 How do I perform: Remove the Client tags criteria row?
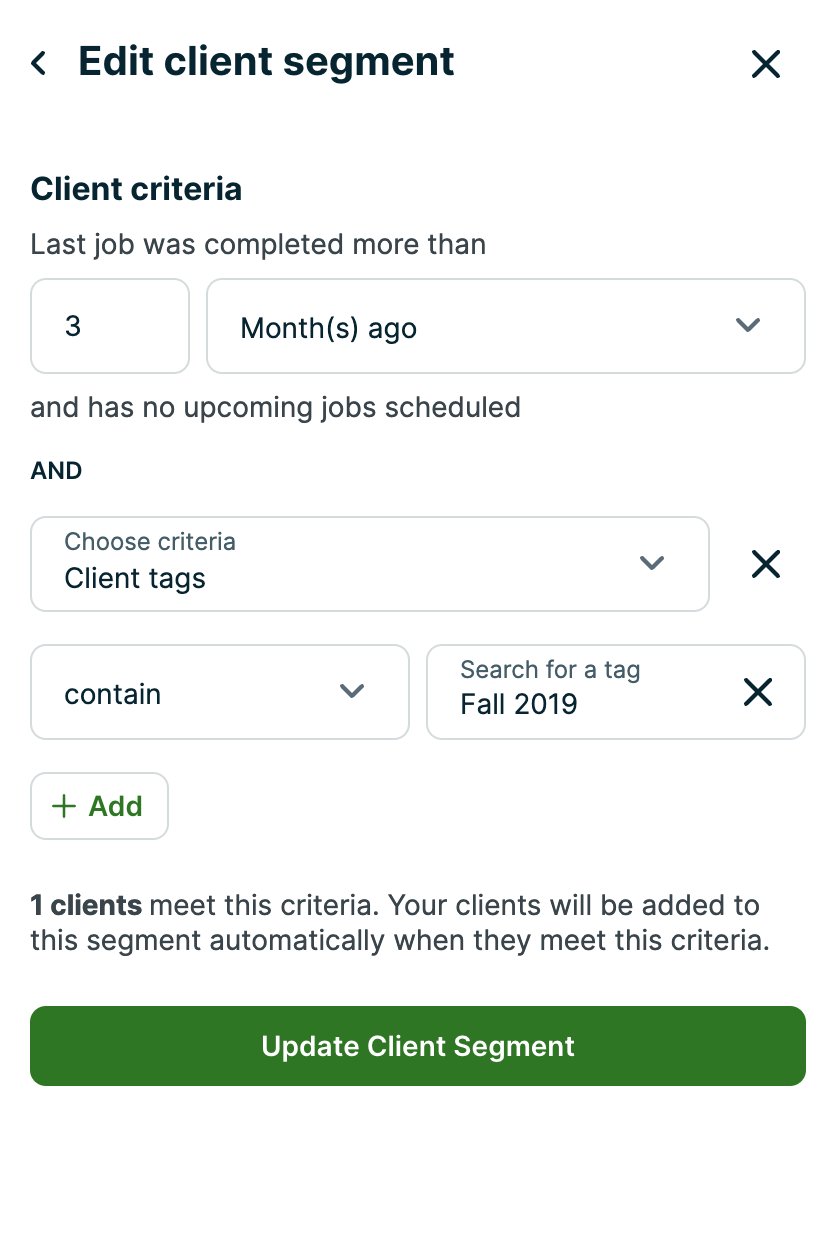coord(766,565)
